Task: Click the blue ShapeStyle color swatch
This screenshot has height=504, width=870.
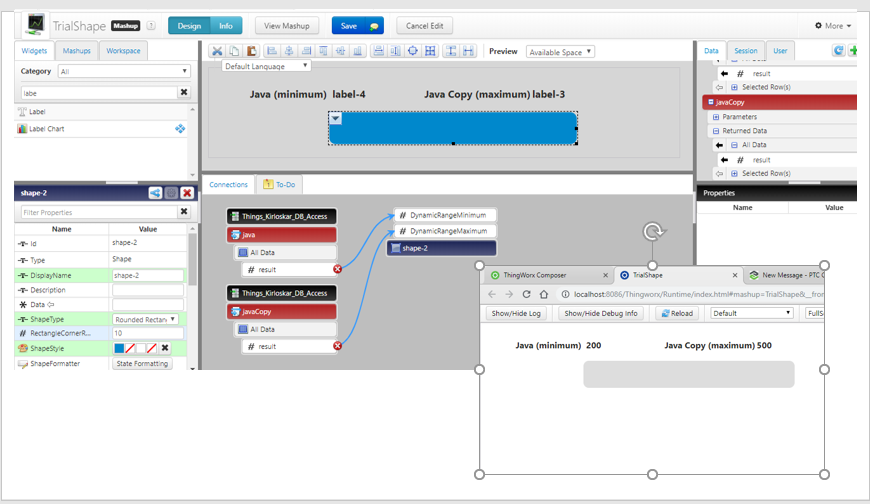Action: tap(119, 348)
